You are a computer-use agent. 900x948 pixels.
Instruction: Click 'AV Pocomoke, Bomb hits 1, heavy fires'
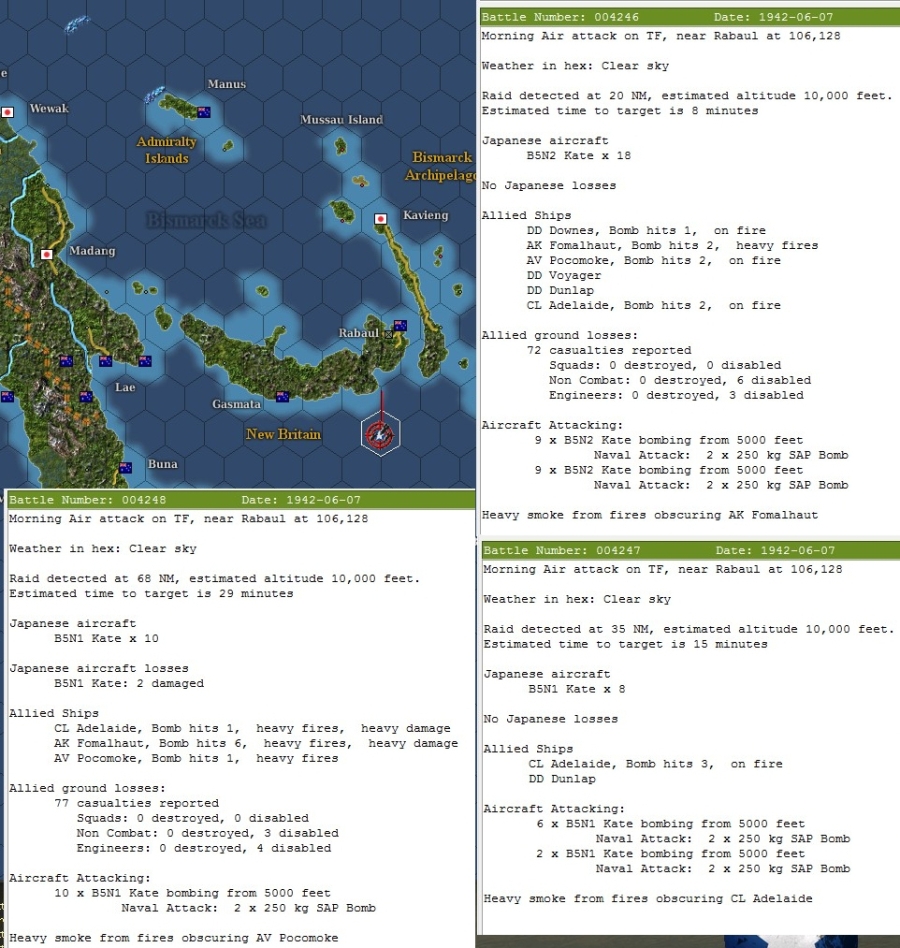(196, 759)
